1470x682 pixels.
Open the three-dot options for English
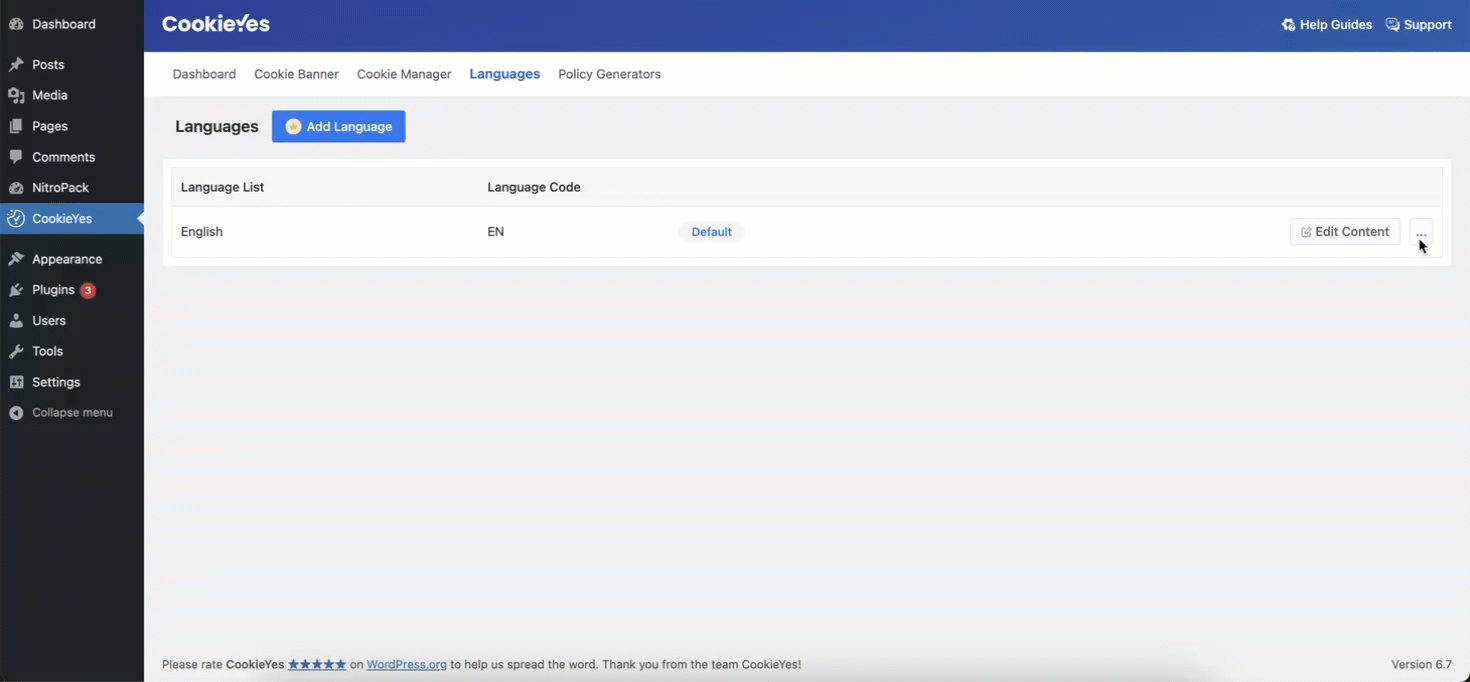click(1421, 232)
